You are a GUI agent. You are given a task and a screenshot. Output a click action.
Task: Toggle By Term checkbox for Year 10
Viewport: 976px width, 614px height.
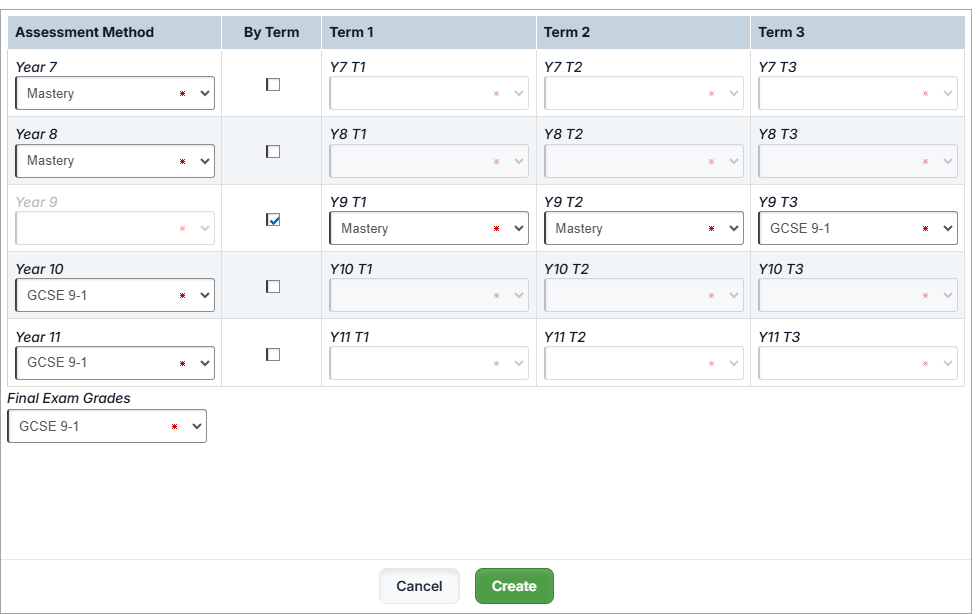tap(273, 287)
